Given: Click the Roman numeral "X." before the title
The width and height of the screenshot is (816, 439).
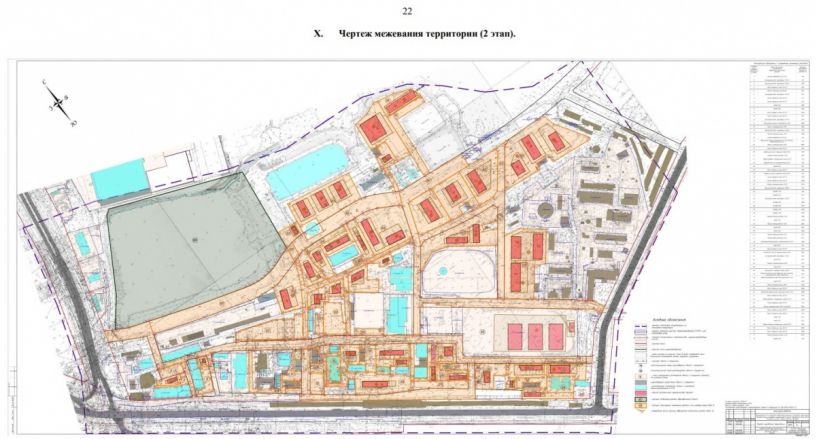Looking at the screenshot, I should [x=319, y=34].
